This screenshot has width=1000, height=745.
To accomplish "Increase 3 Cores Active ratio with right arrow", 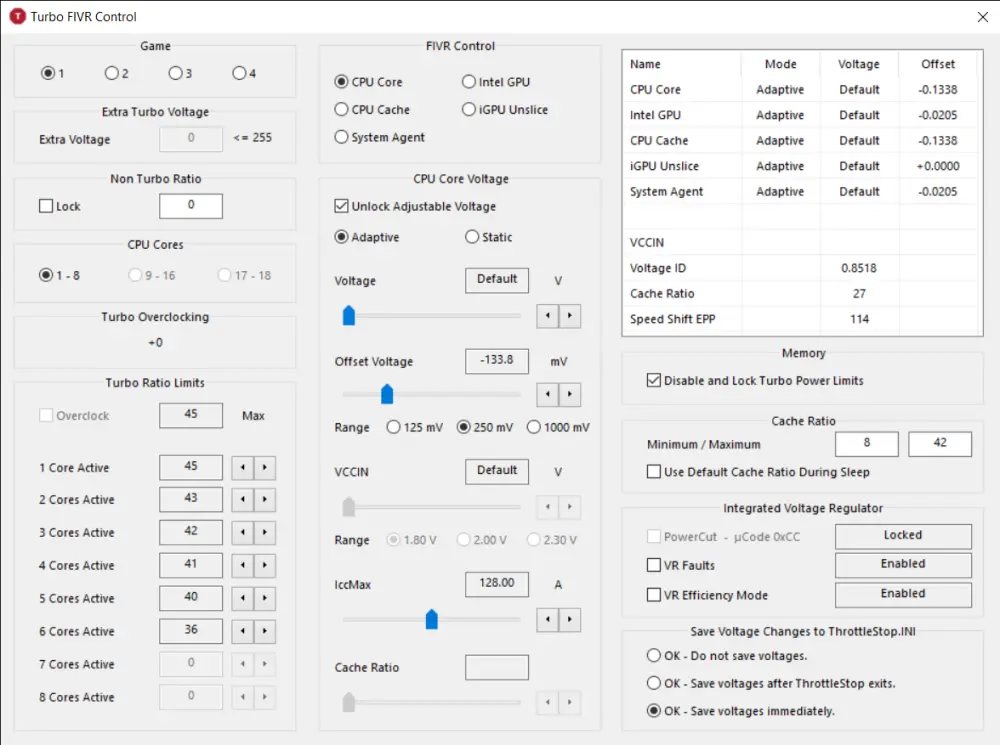I will coord(265,533).
